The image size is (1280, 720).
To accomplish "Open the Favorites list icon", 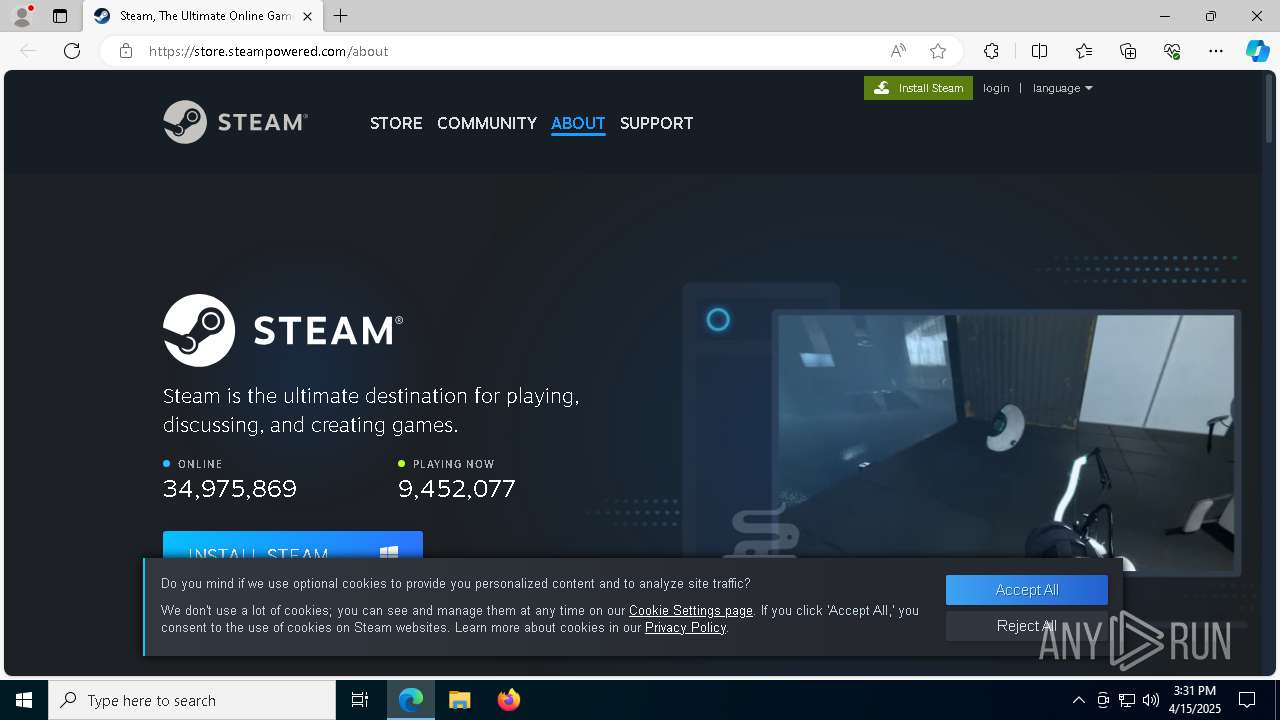I will click(x=1084, y=51).
